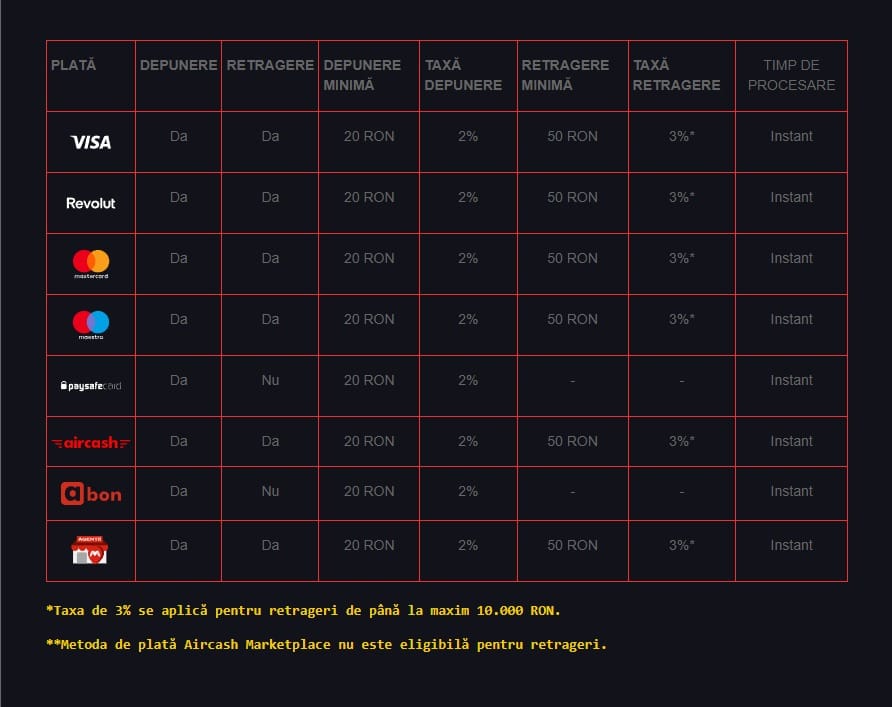Click the 'Nu' cell in paysafecard row

[270, 380]
